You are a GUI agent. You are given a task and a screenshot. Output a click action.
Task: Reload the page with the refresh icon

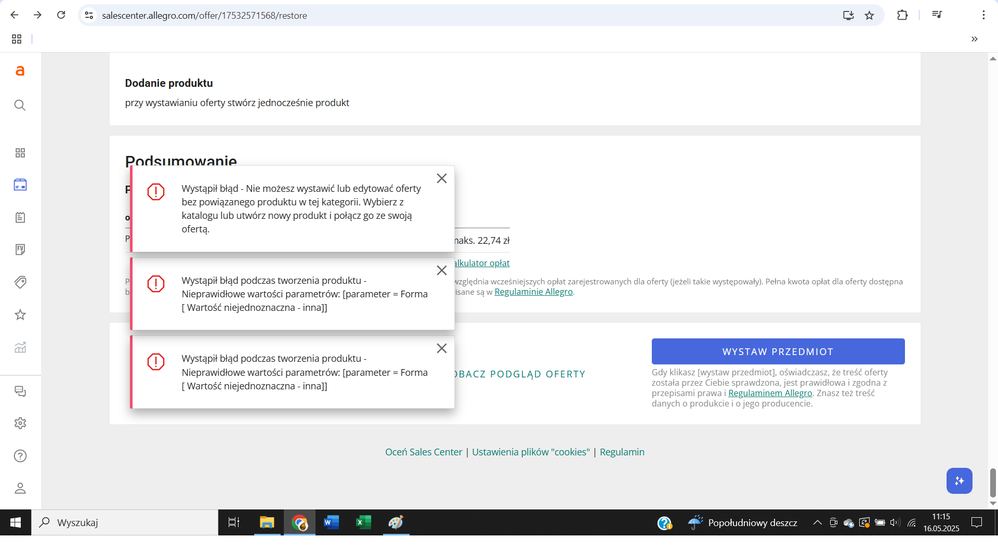[61, 15]
